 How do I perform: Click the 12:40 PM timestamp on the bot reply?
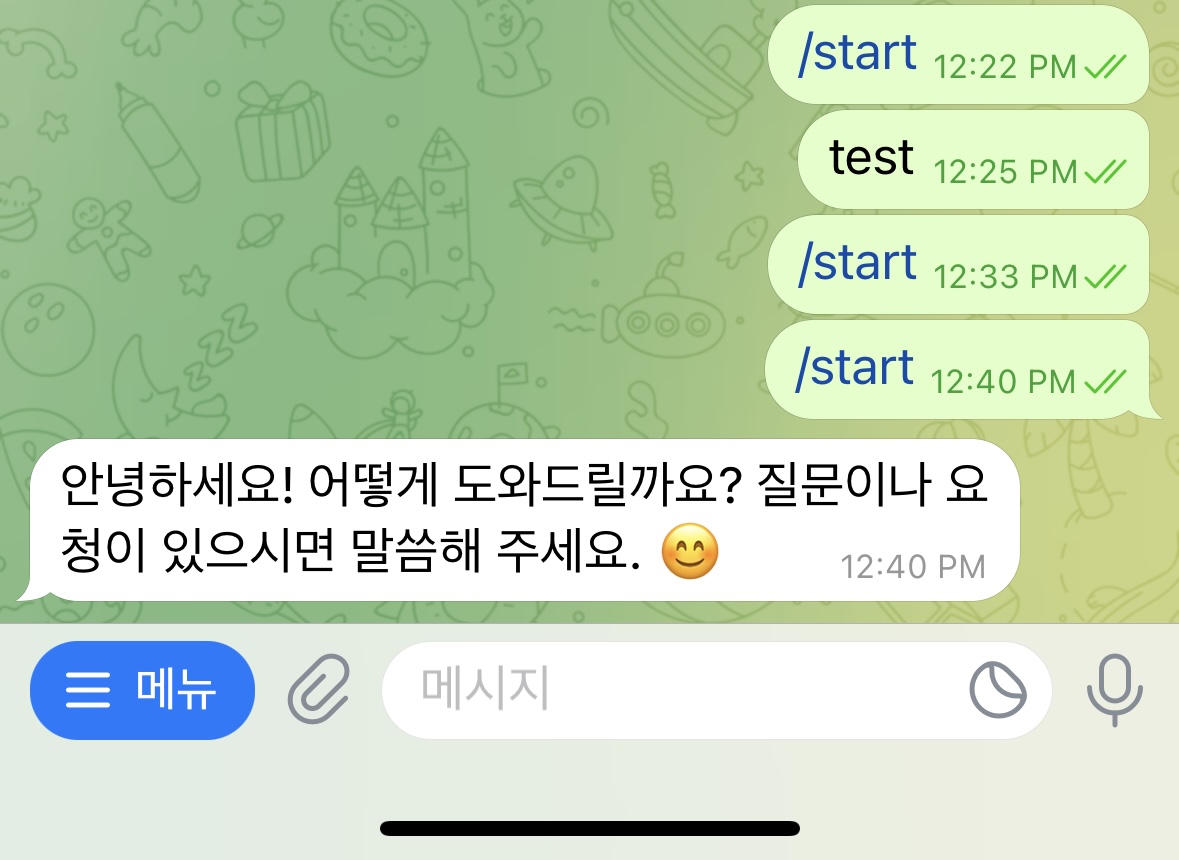pos(913,567)
